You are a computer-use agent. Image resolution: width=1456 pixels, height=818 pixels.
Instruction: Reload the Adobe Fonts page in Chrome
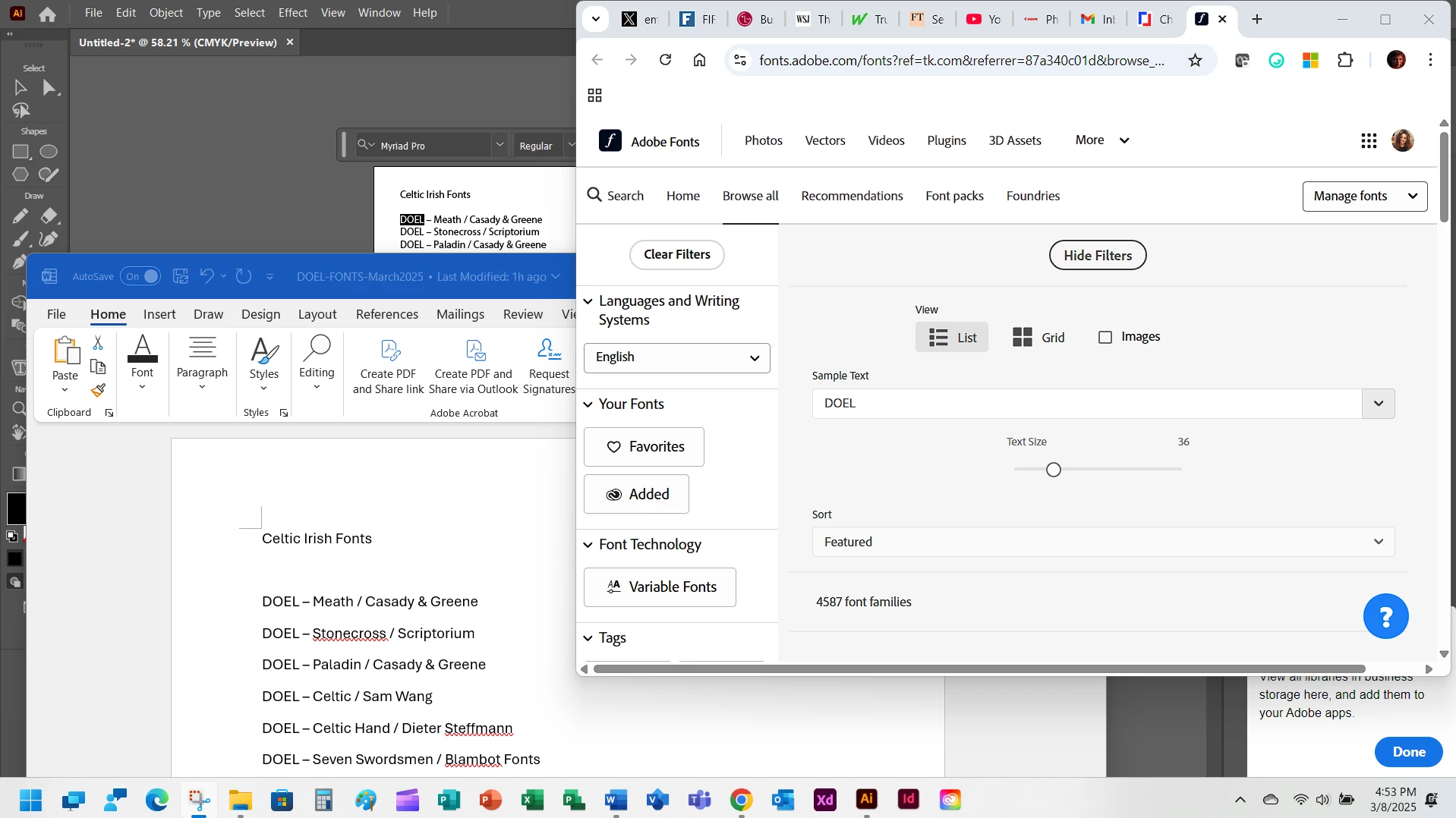coord(665,60)
